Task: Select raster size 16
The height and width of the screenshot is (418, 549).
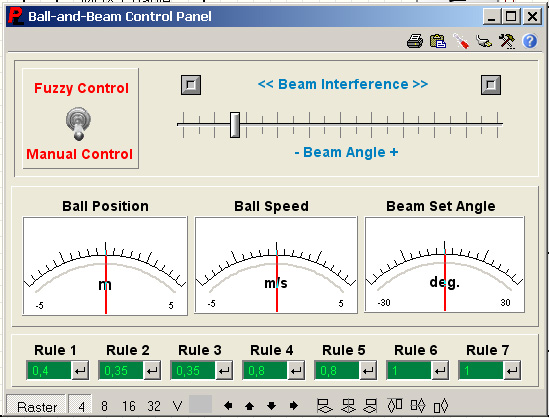Action: click(x=128, y=406)
